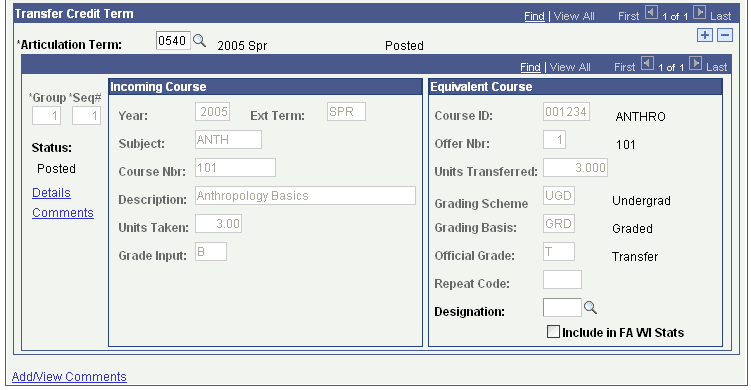This screenshot has width=751, height=390.
Task: Click the Description field Anthropology Basics
Action: 306,195
